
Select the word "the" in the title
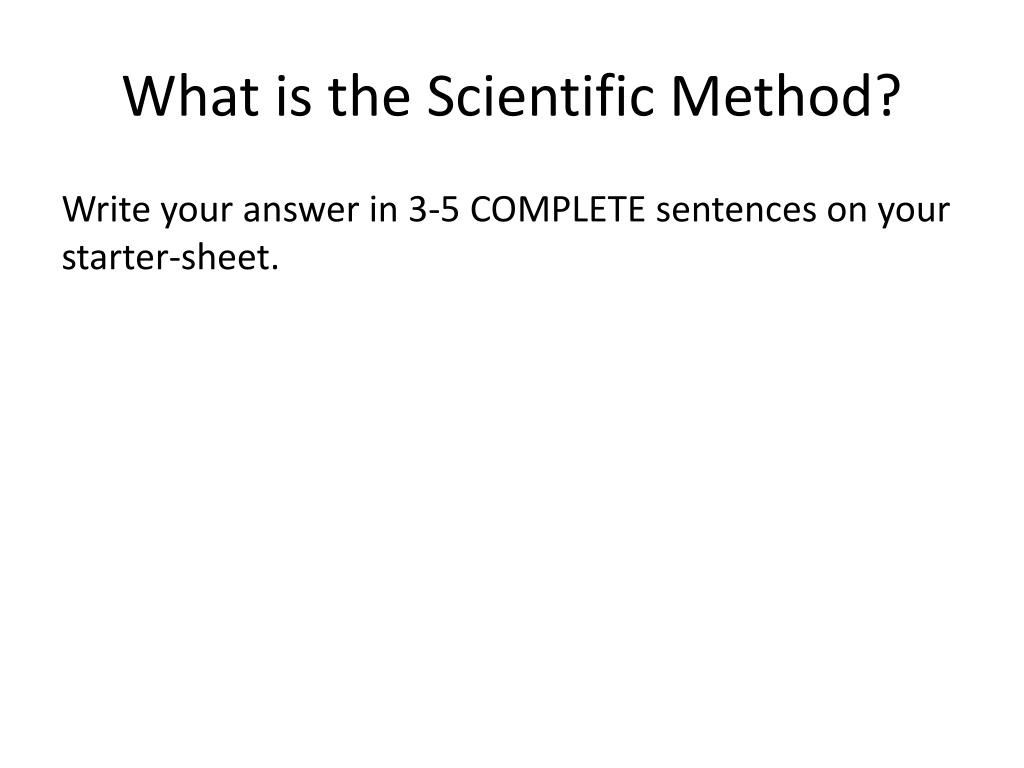click(369, 96)
